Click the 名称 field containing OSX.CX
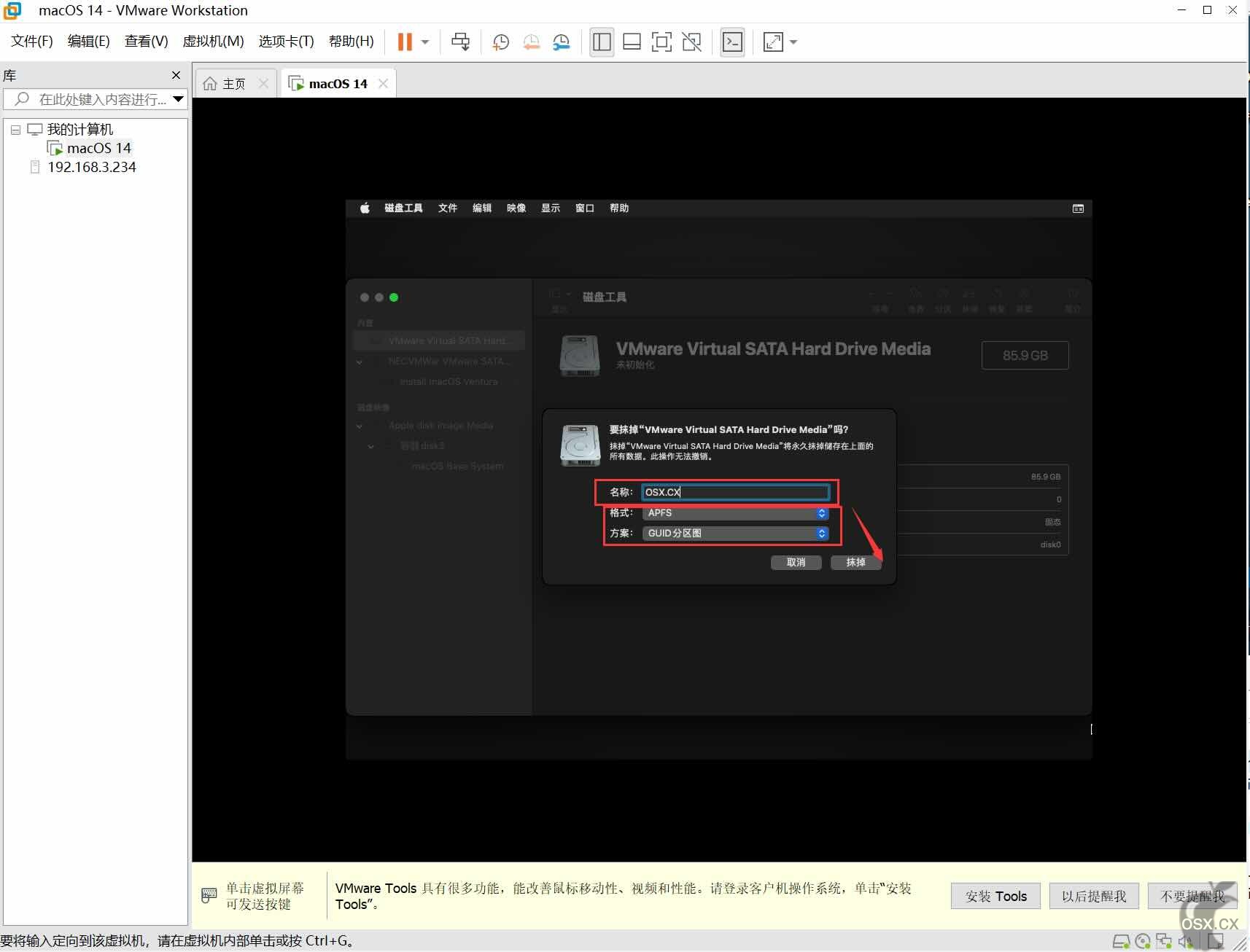The height and width of the screenshot is (952, 1250). click(x=735, y=492)
